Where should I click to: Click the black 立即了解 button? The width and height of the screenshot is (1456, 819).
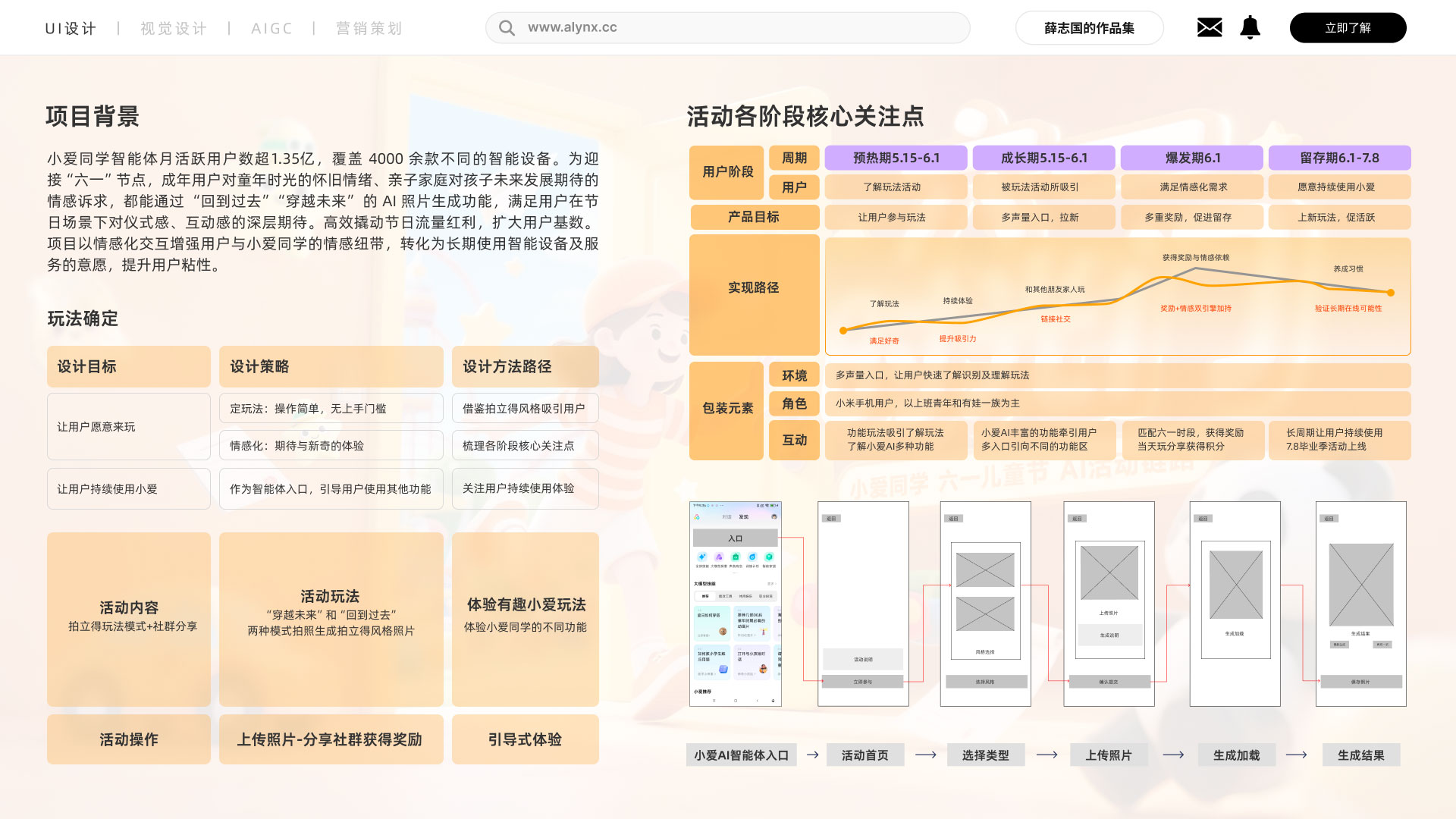[1348, 28]
